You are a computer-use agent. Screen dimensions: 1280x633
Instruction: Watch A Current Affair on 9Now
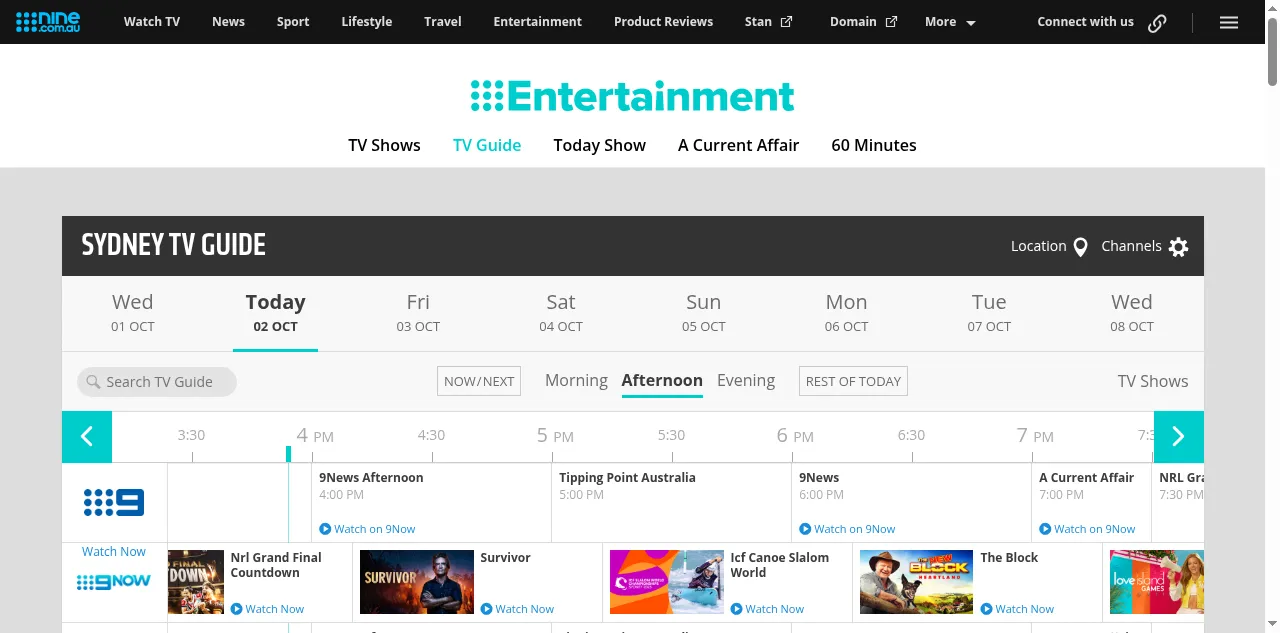click(x=1087, y=529)
